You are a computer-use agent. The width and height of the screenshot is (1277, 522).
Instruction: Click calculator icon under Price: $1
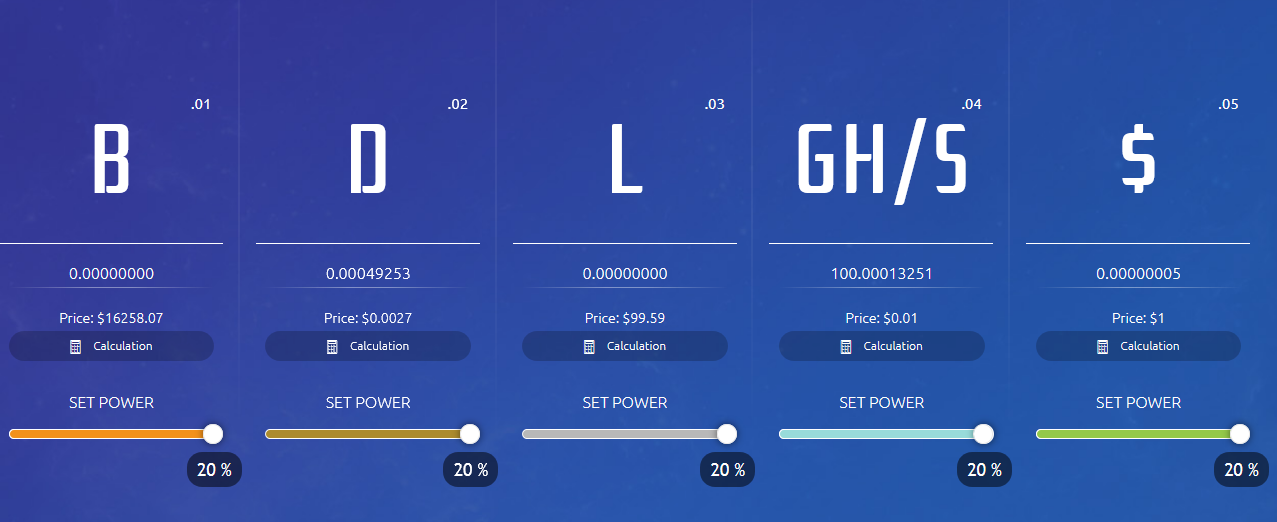(x=1102, y=346)
